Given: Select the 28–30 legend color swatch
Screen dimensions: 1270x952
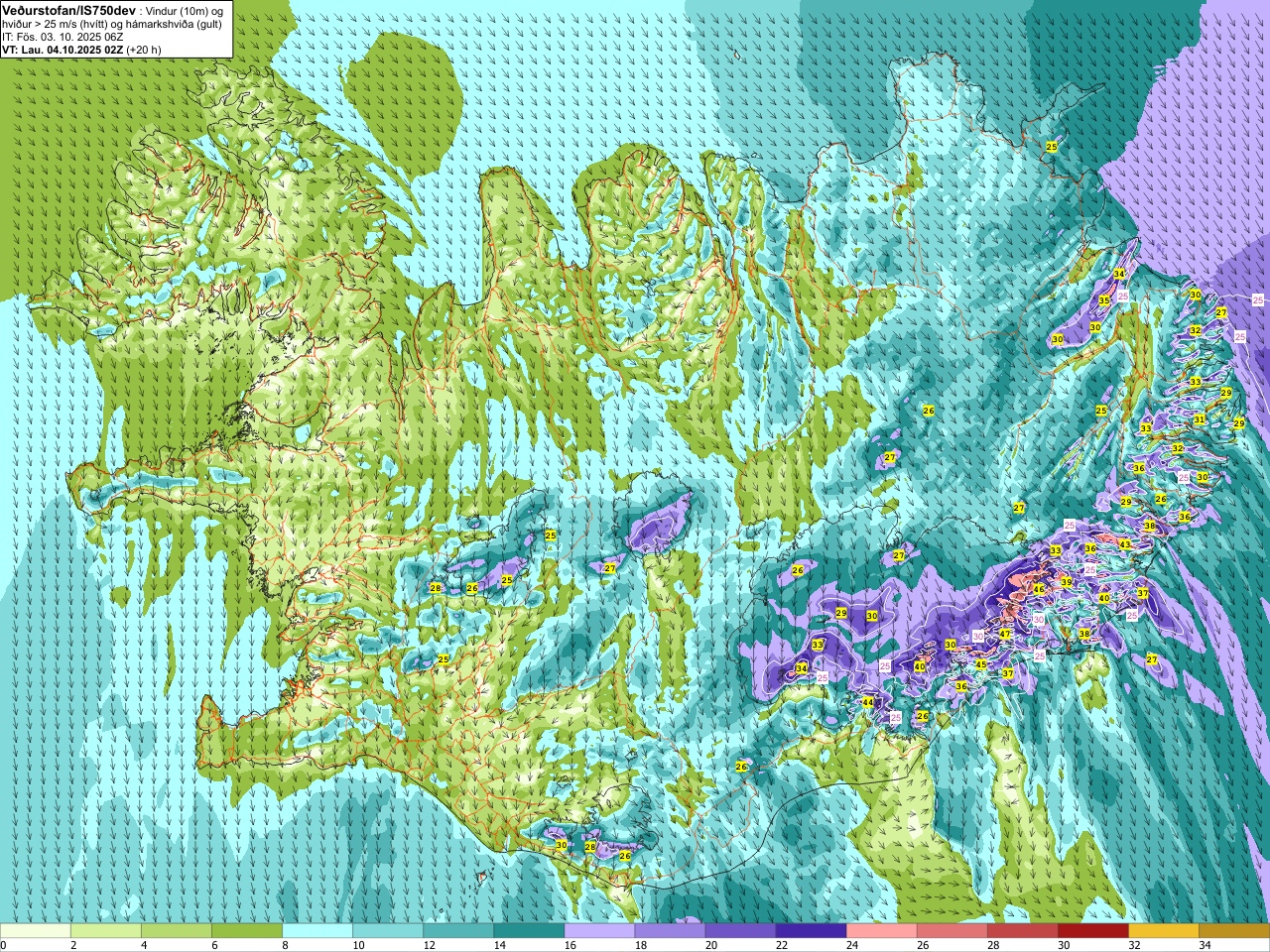Looking at the screenshot, I should pyautogui.click(x=1021, y=931).
